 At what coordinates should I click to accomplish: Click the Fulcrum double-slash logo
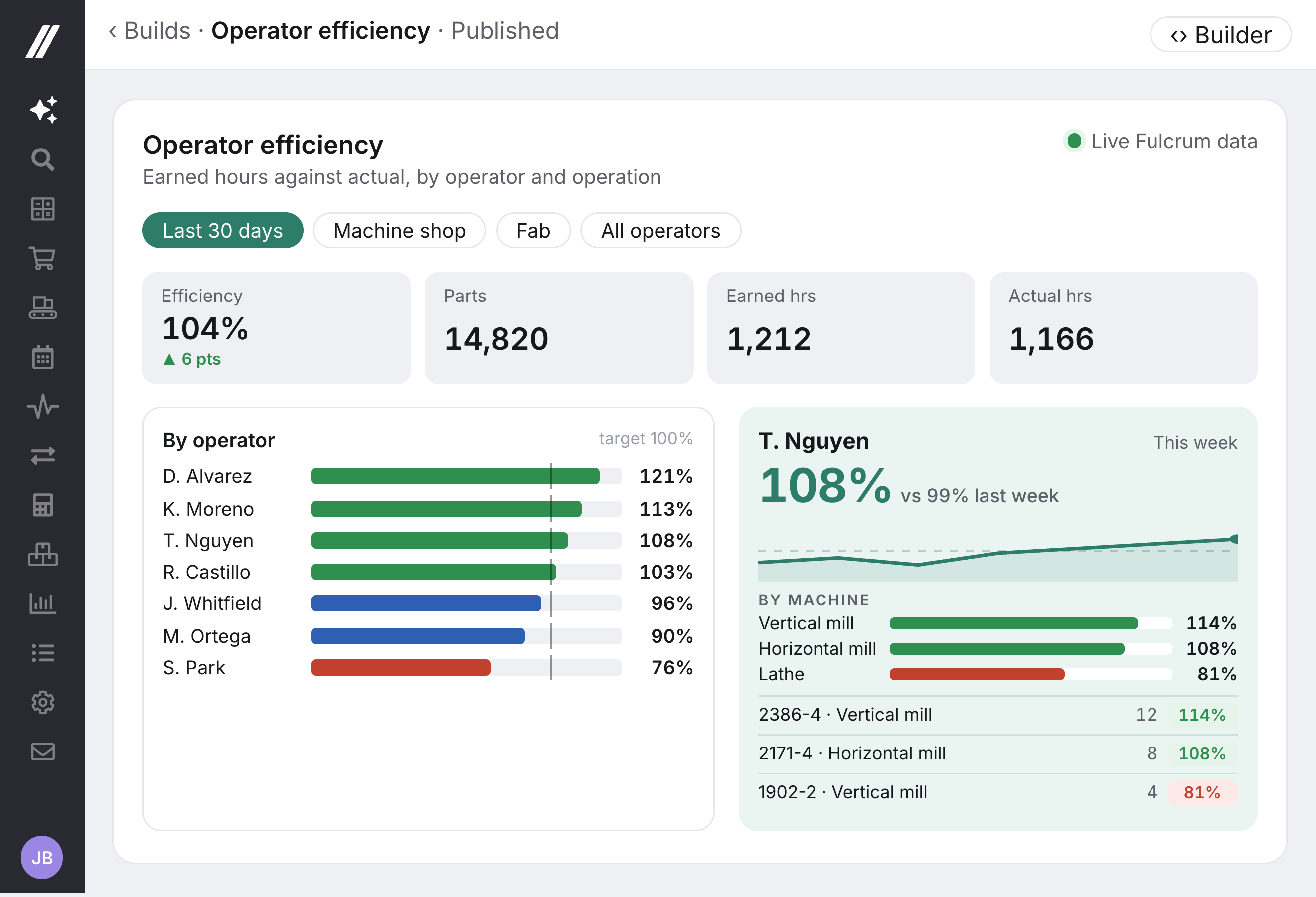coord(42,41)
